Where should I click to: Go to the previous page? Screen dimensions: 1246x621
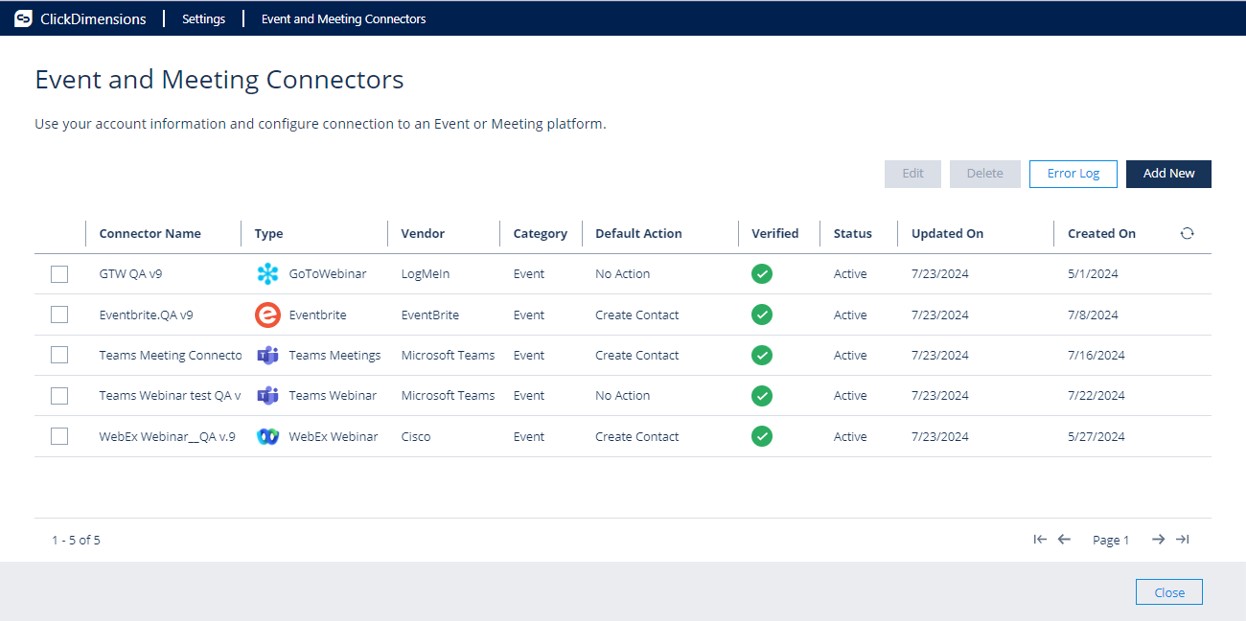click(1064, 539)
